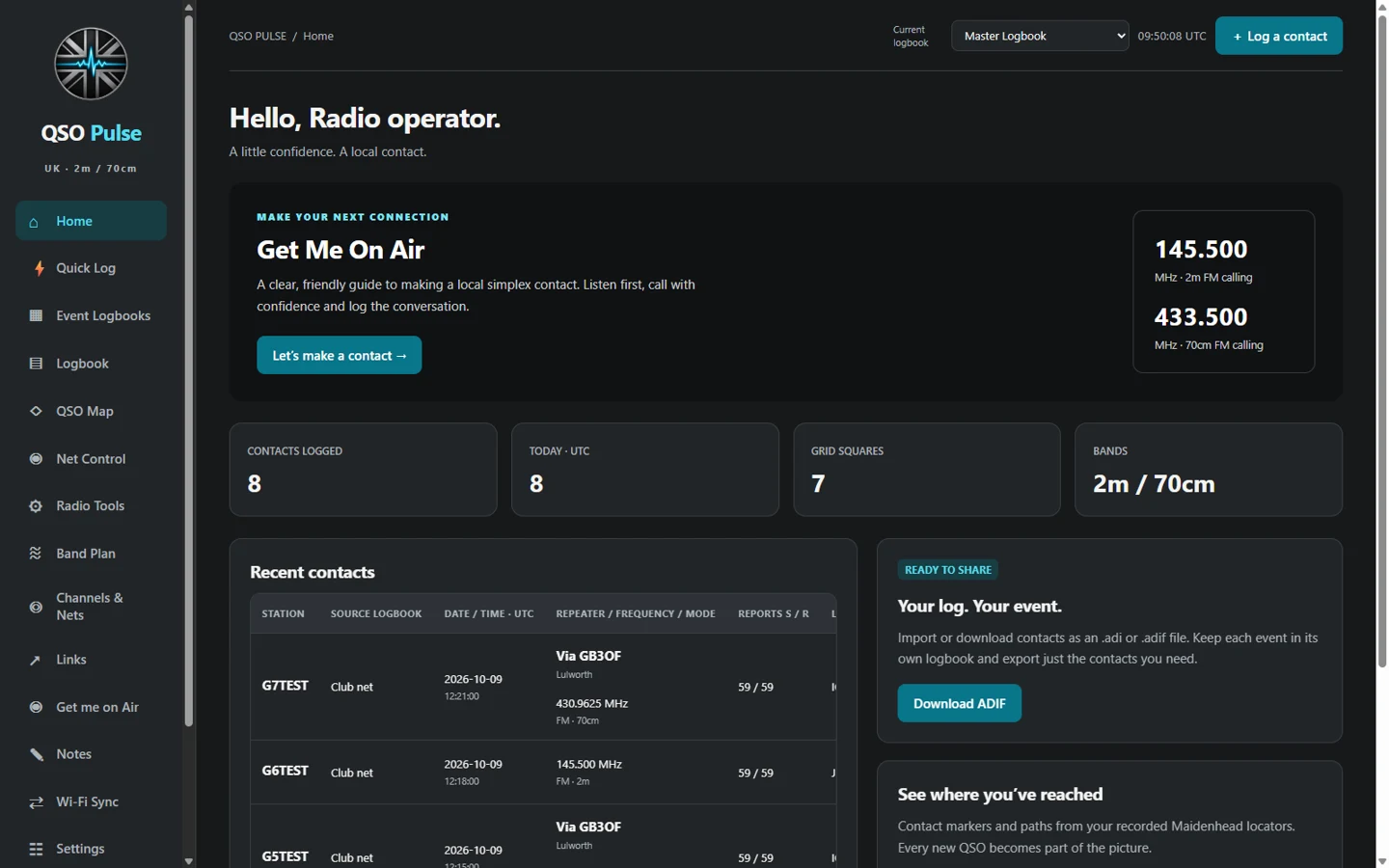This screenshot has height=868, width=1389.
Task: Click the 430.9625 MHz frequency cell
Action: coord(592,703)
